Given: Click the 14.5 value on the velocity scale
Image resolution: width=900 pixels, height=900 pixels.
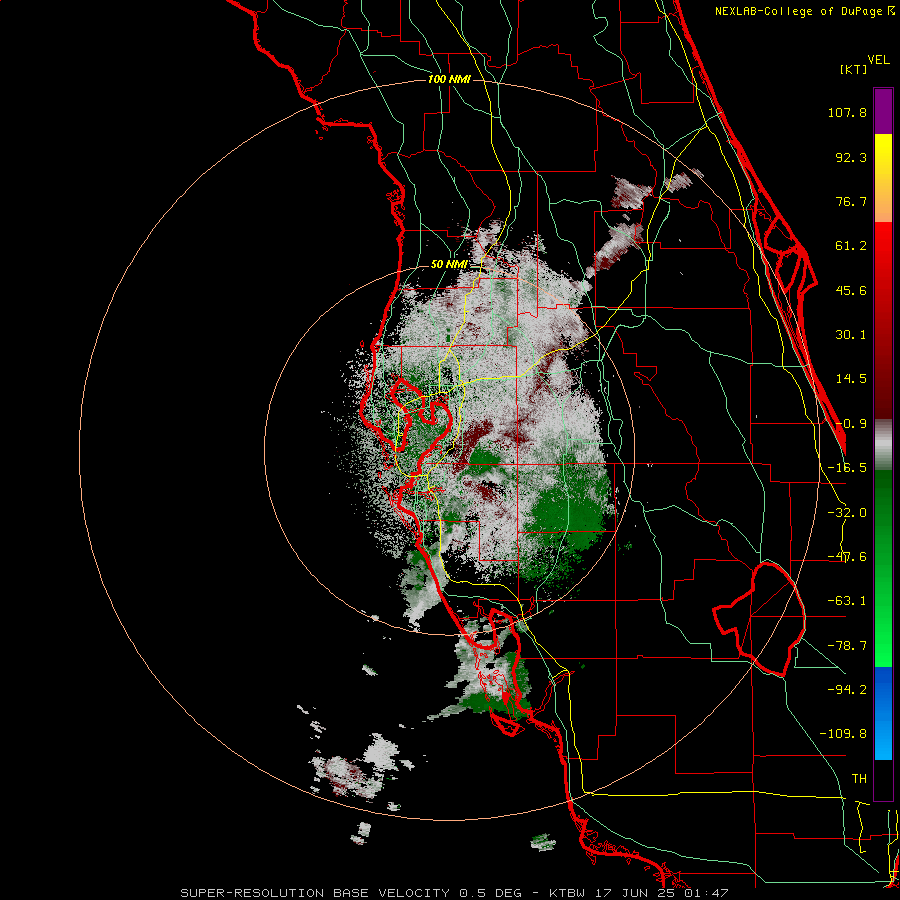Looking at the screenshot, I should coord(851,379).
